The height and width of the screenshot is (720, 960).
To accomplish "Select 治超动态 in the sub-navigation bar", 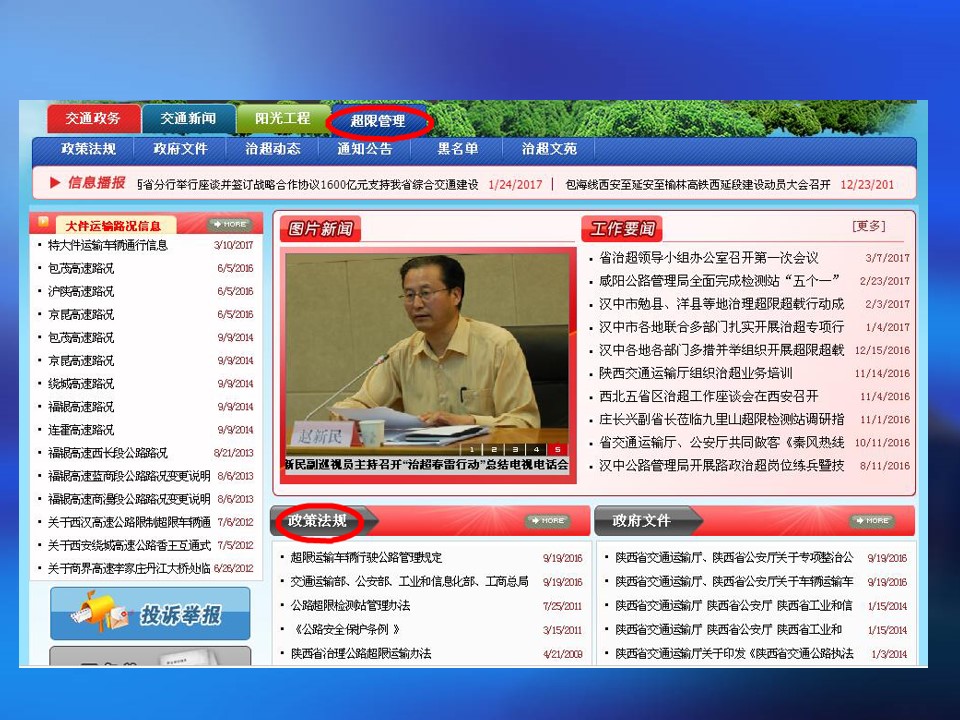I will [x=272, y=149].
